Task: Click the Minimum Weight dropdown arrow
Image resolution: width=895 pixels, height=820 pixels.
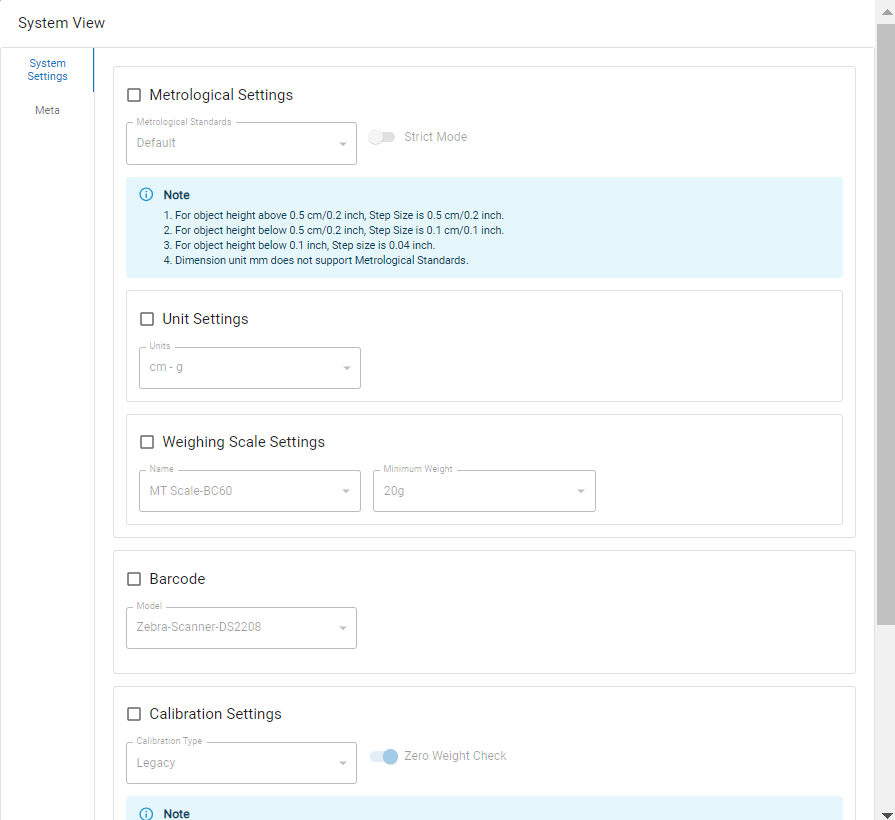Action: (581, 491)
